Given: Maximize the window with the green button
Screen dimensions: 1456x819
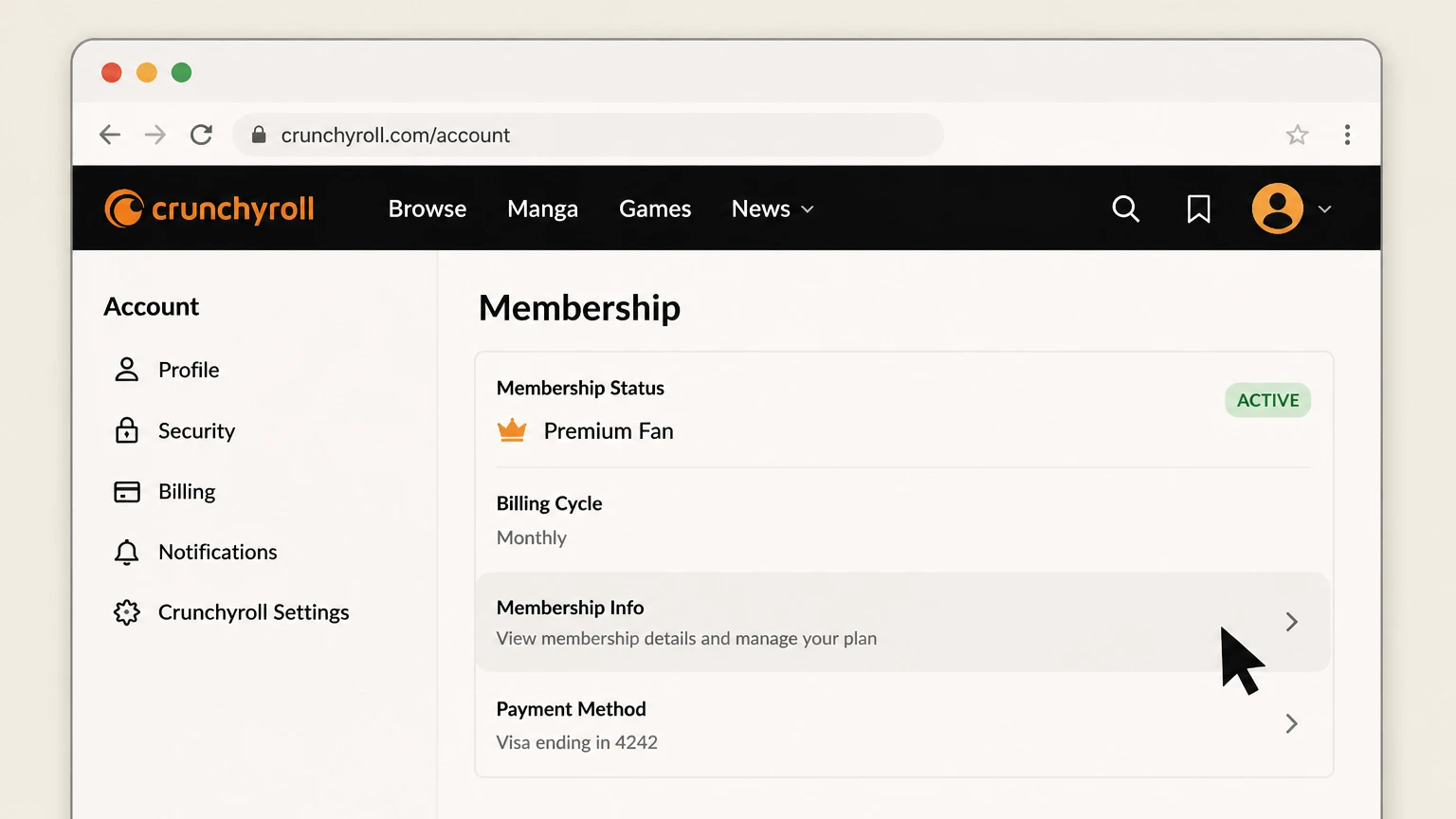Looking at the screenshot, I should [181, 72].
